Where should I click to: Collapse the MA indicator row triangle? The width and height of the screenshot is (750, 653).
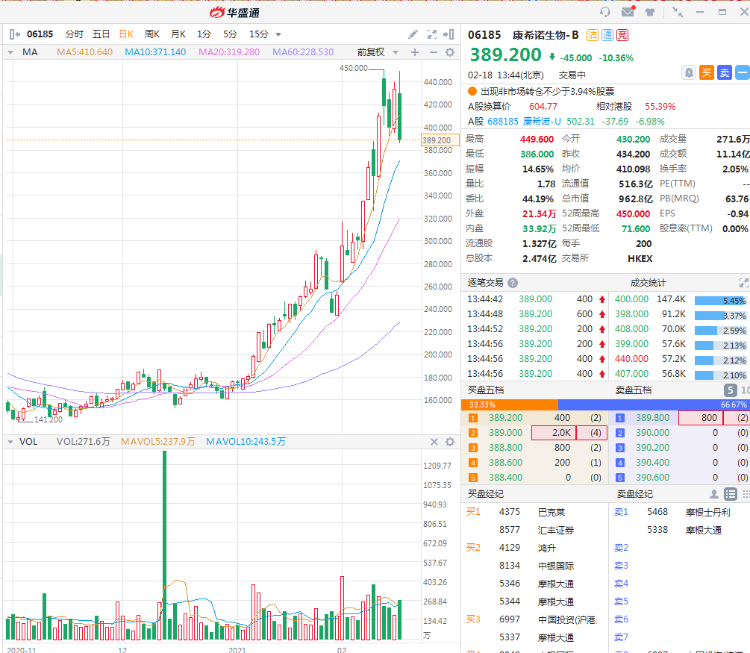(11, 52)
